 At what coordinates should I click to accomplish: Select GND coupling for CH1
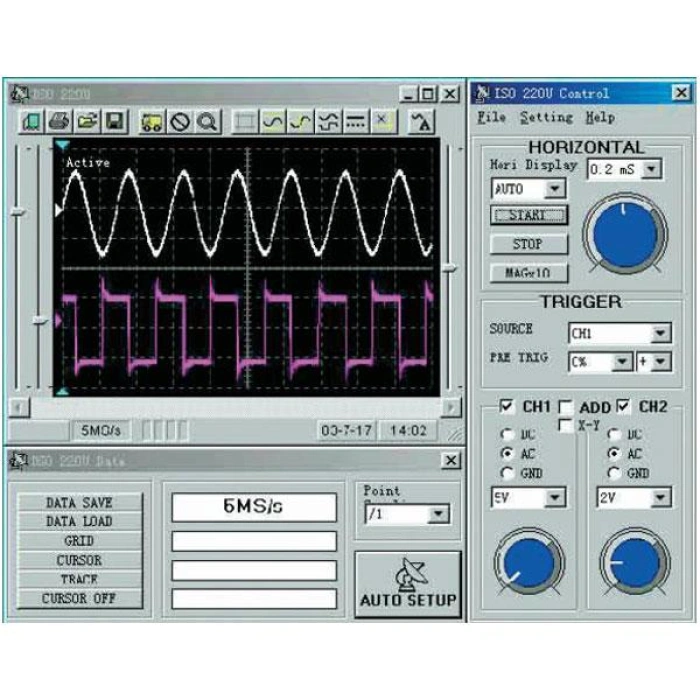pos(507,473)
